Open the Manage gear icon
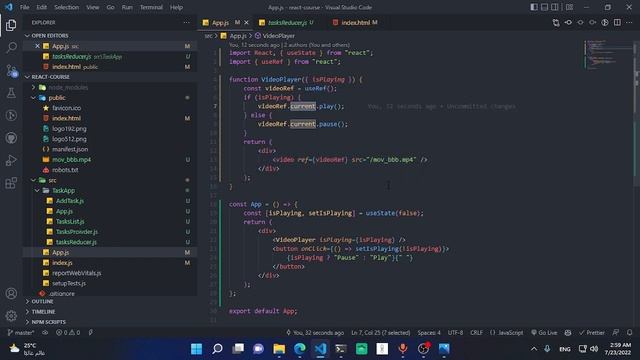640x360 pixels. 11,316
